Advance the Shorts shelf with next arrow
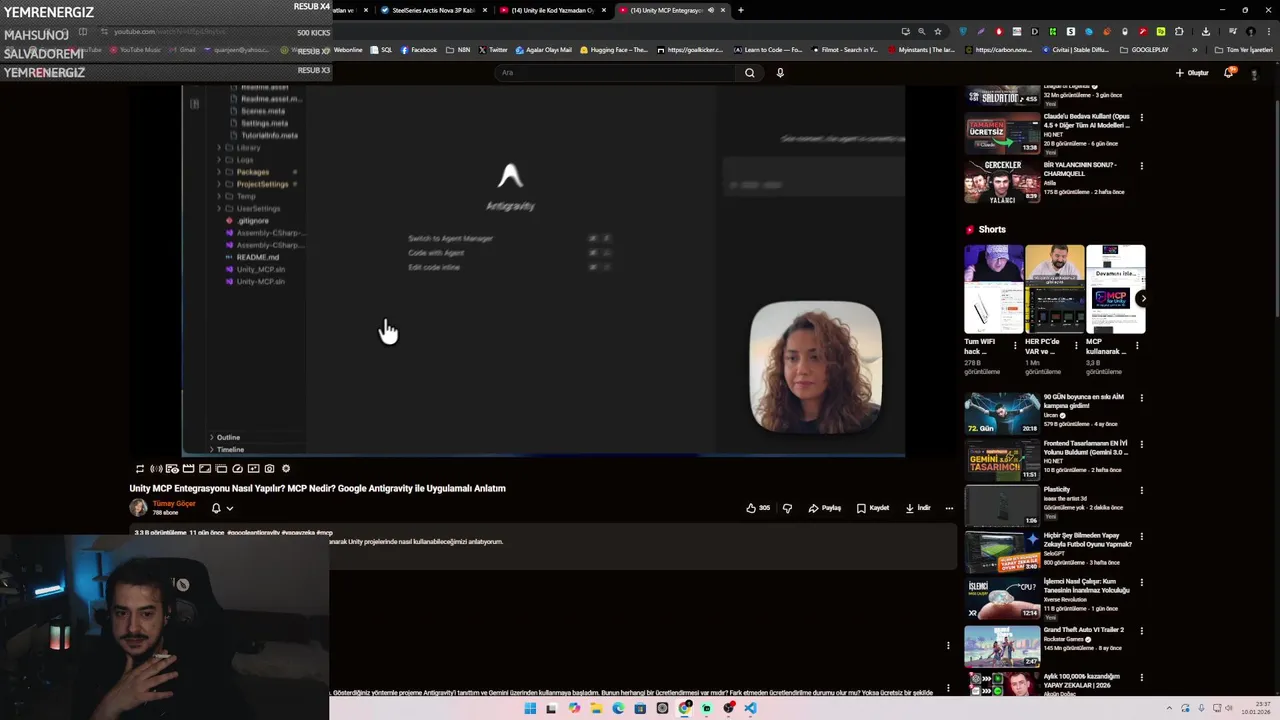The height and width of the screenshot is (720, 1280). coord(1142,298)
